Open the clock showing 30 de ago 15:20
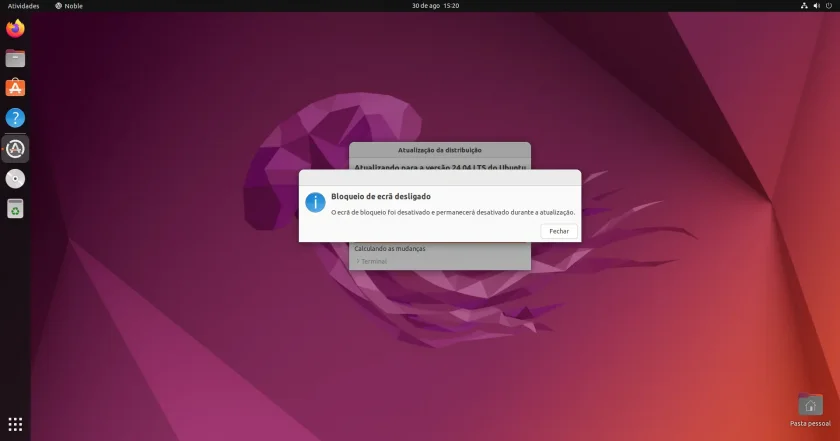 tap(435, 6)
